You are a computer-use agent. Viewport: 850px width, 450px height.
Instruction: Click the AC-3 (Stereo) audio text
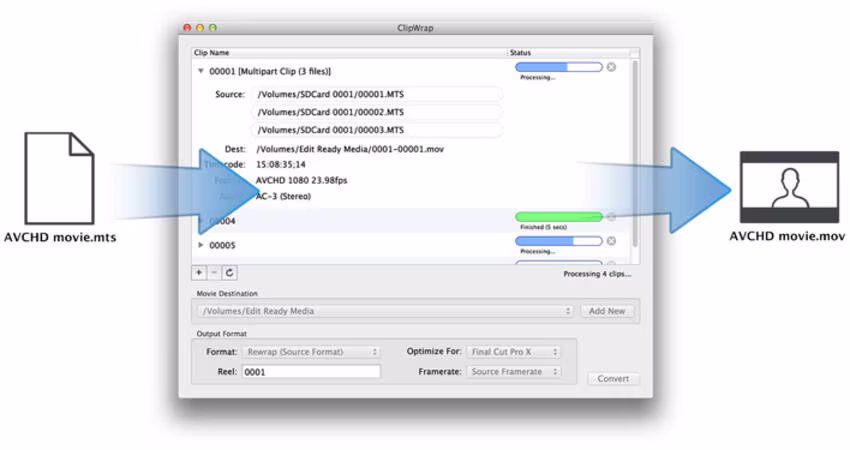tap(284, 196)
